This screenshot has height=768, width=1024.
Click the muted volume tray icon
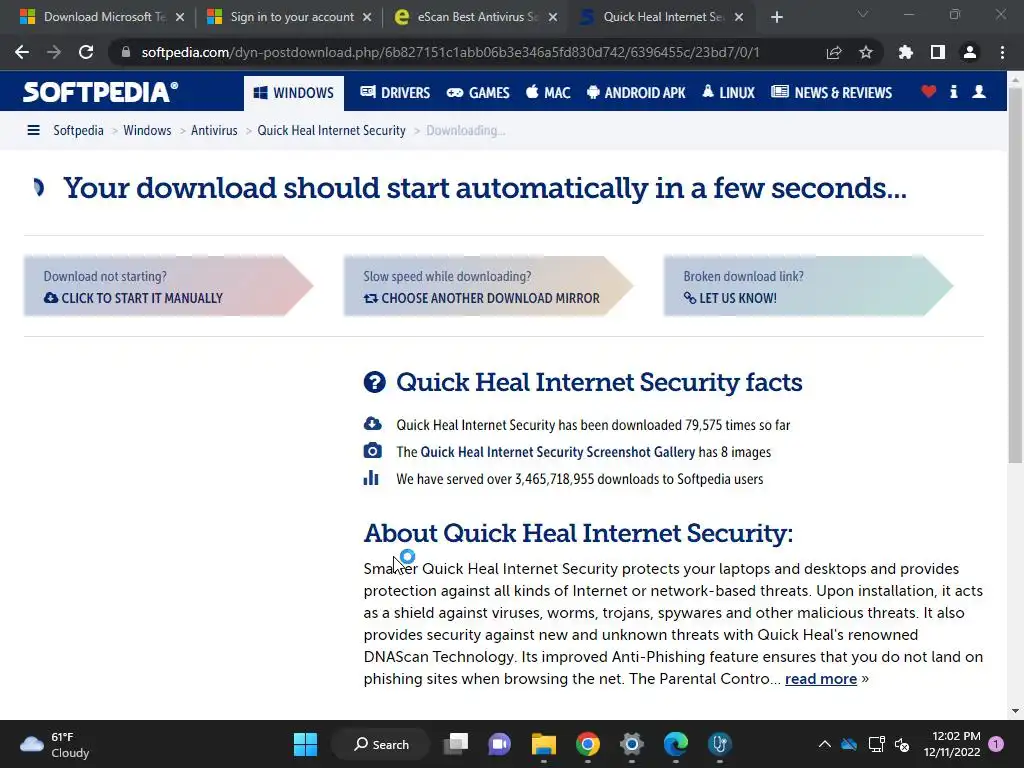click(902, 744)
